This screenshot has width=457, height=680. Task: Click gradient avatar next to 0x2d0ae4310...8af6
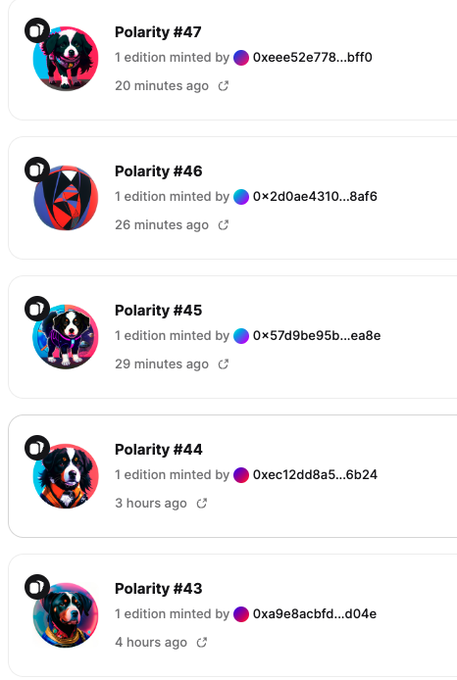pos(241,196)
